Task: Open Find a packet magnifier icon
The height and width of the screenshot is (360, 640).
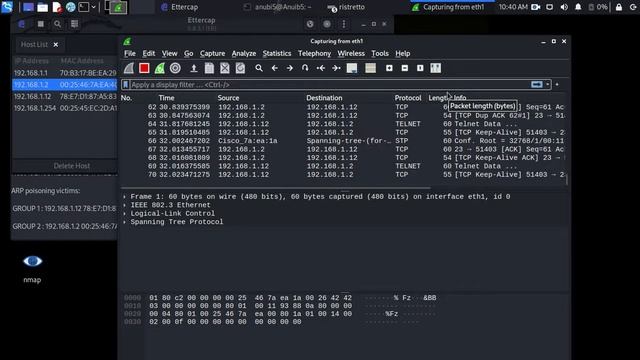Action: point(259,68)
